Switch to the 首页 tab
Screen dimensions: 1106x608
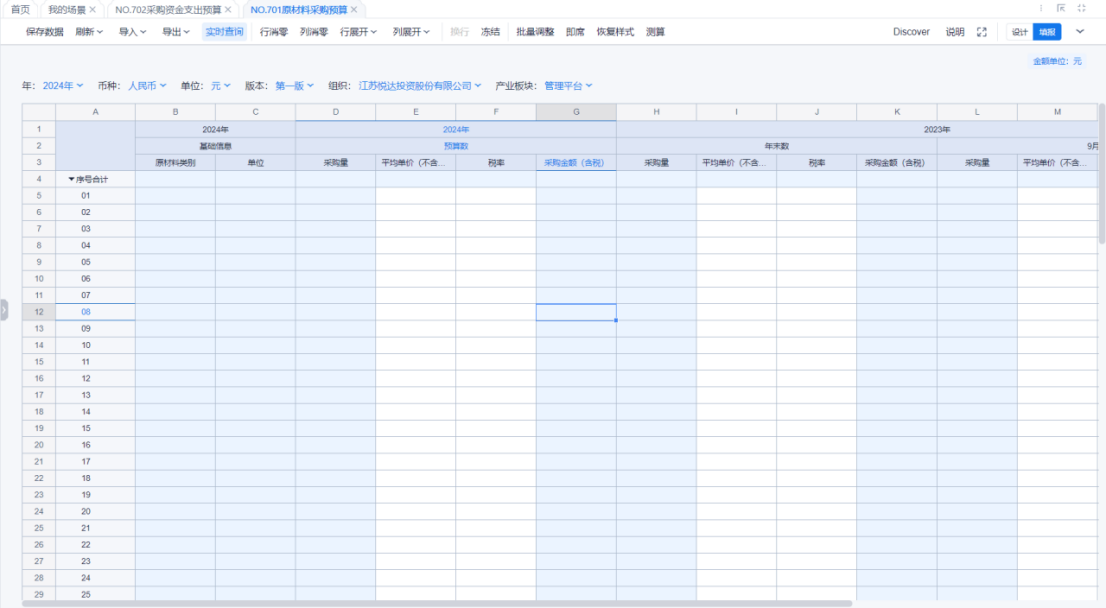20,10
